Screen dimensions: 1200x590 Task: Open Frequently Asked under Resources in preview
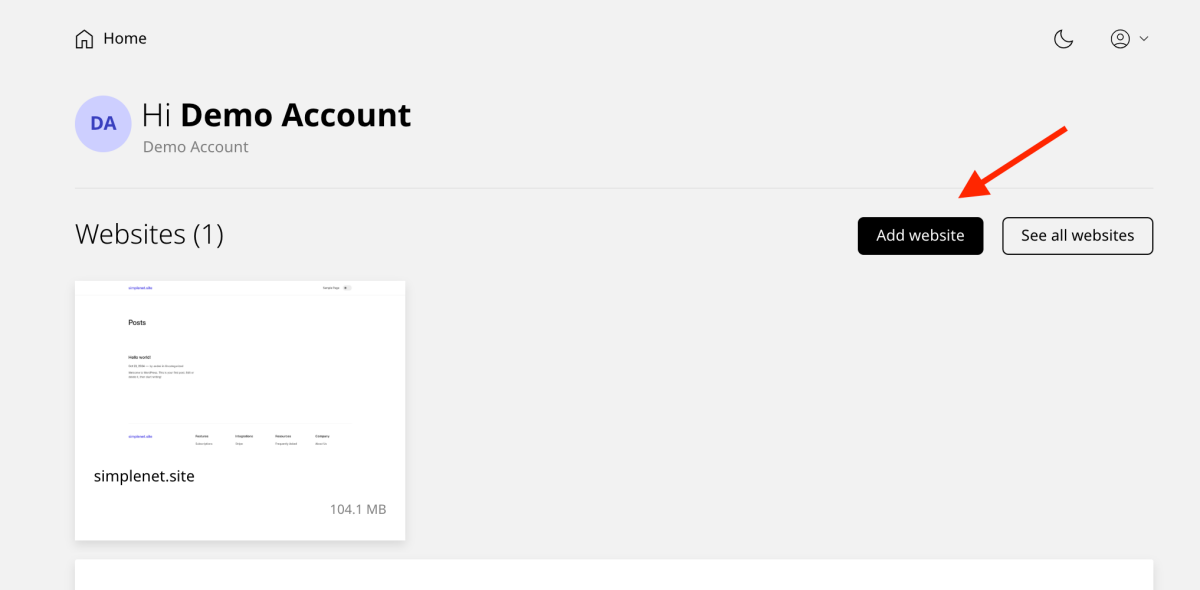pyautogui.click(x=286, y=443)
